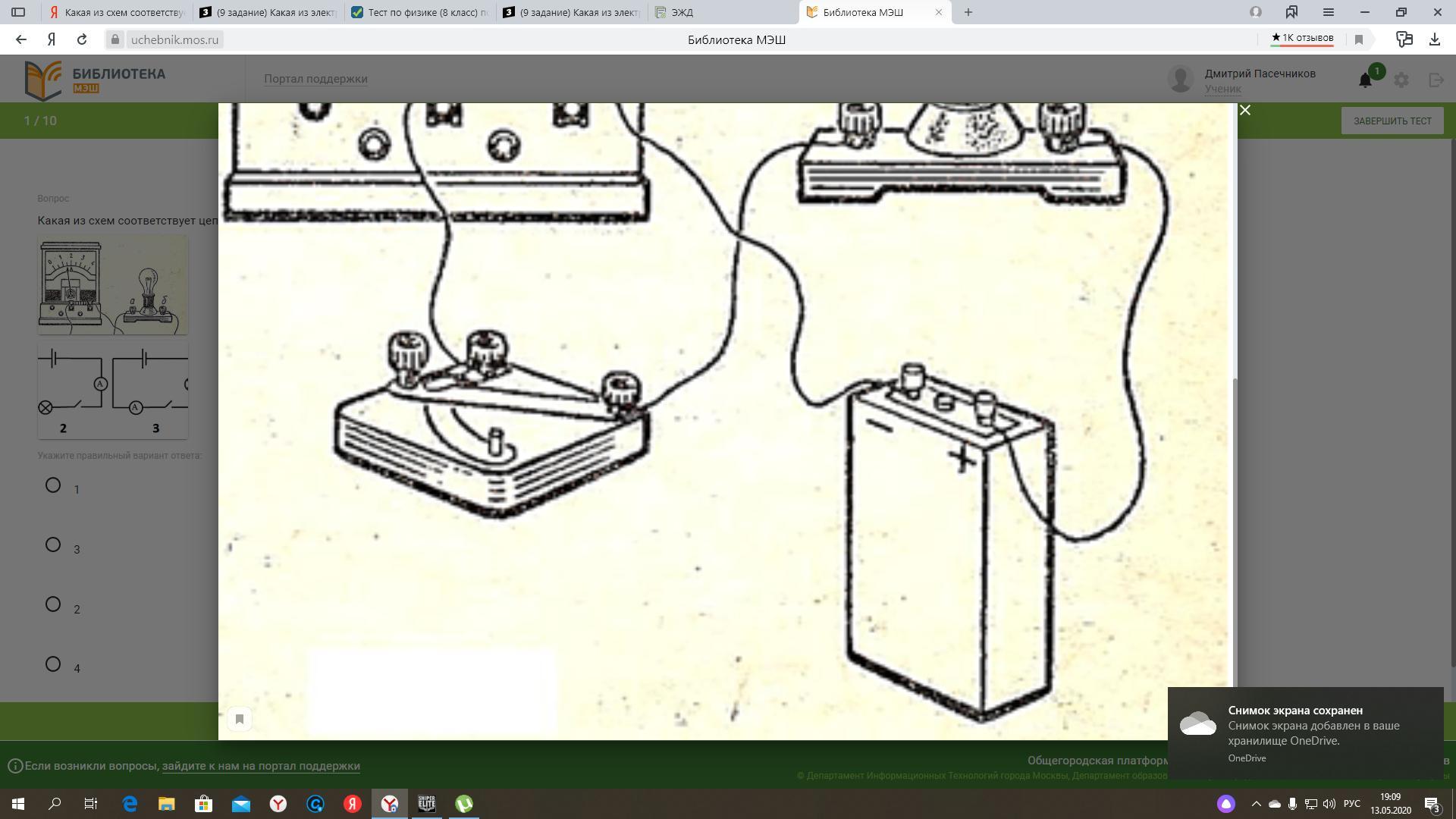Close the enlarged circuit image overlay
The image size is (1456, 819).
click(1244, 111)
